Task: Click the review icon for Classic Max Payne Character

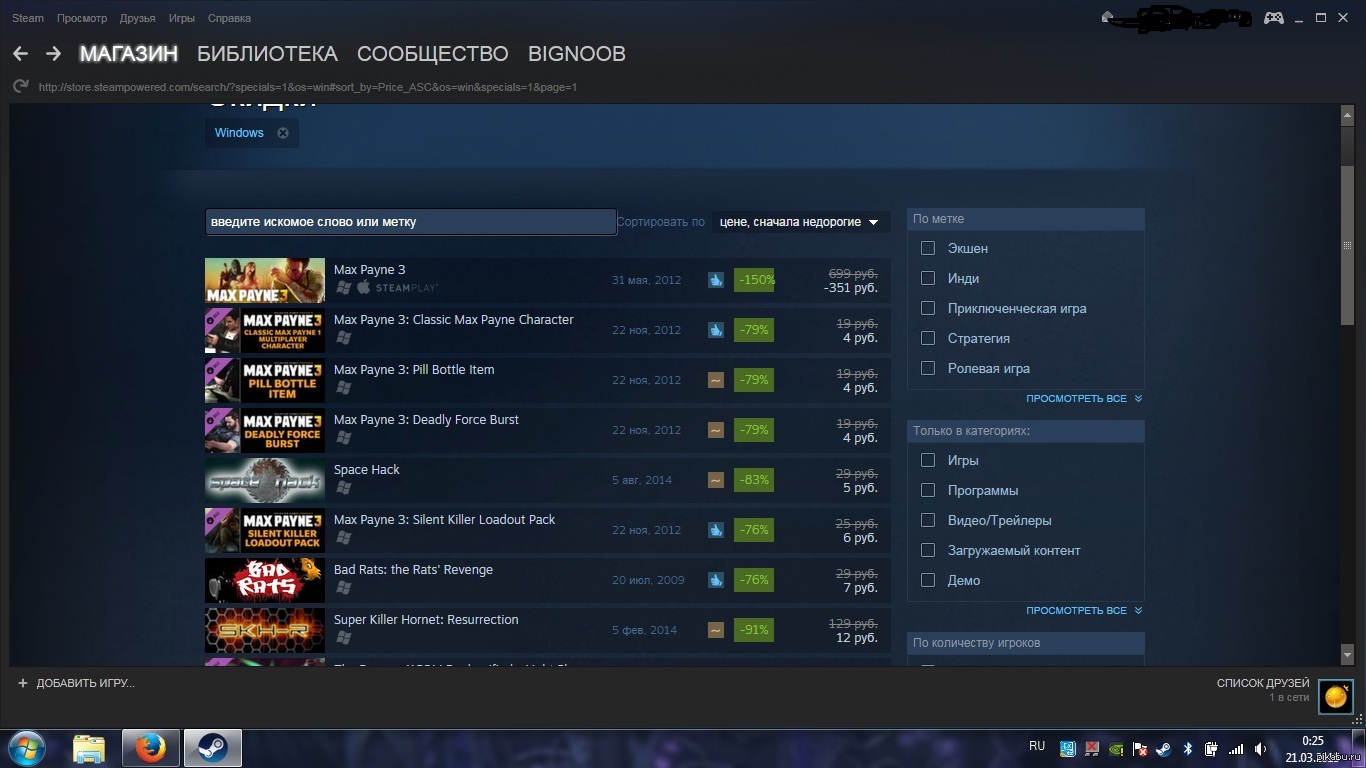Action: tap(716, 330)
